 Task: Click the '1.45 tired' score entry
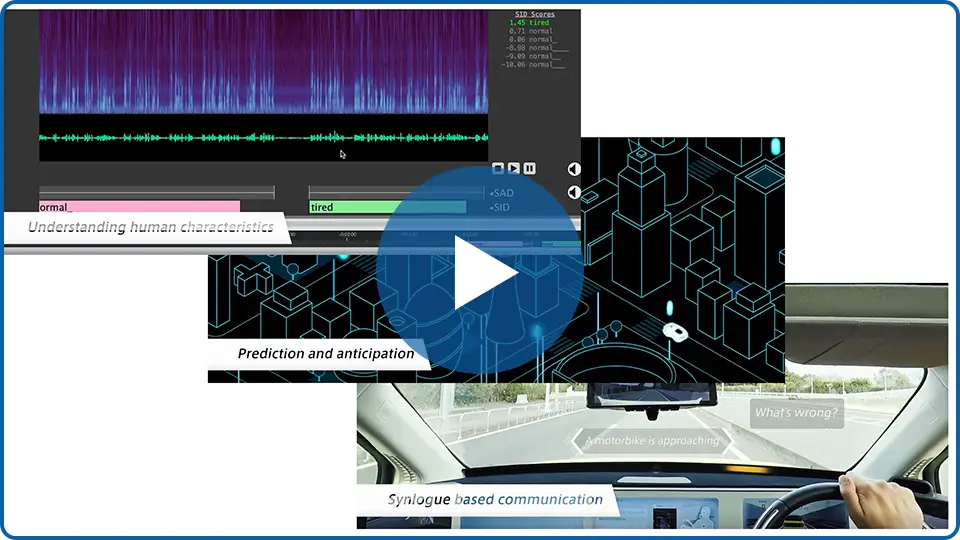click(x=529, y=23)
